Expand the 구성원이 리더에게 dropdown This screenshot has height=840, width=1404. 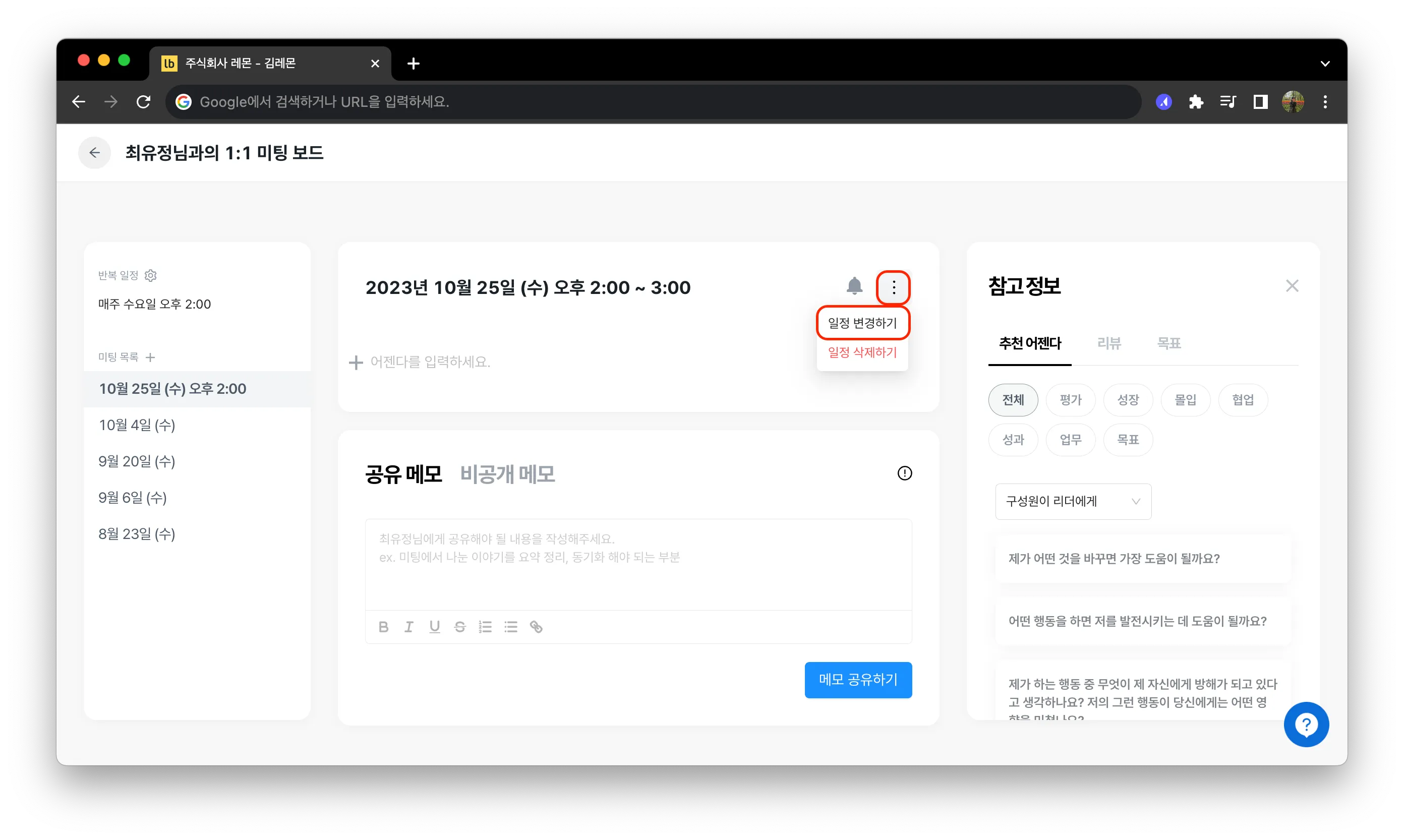(x=1073, y=502)
